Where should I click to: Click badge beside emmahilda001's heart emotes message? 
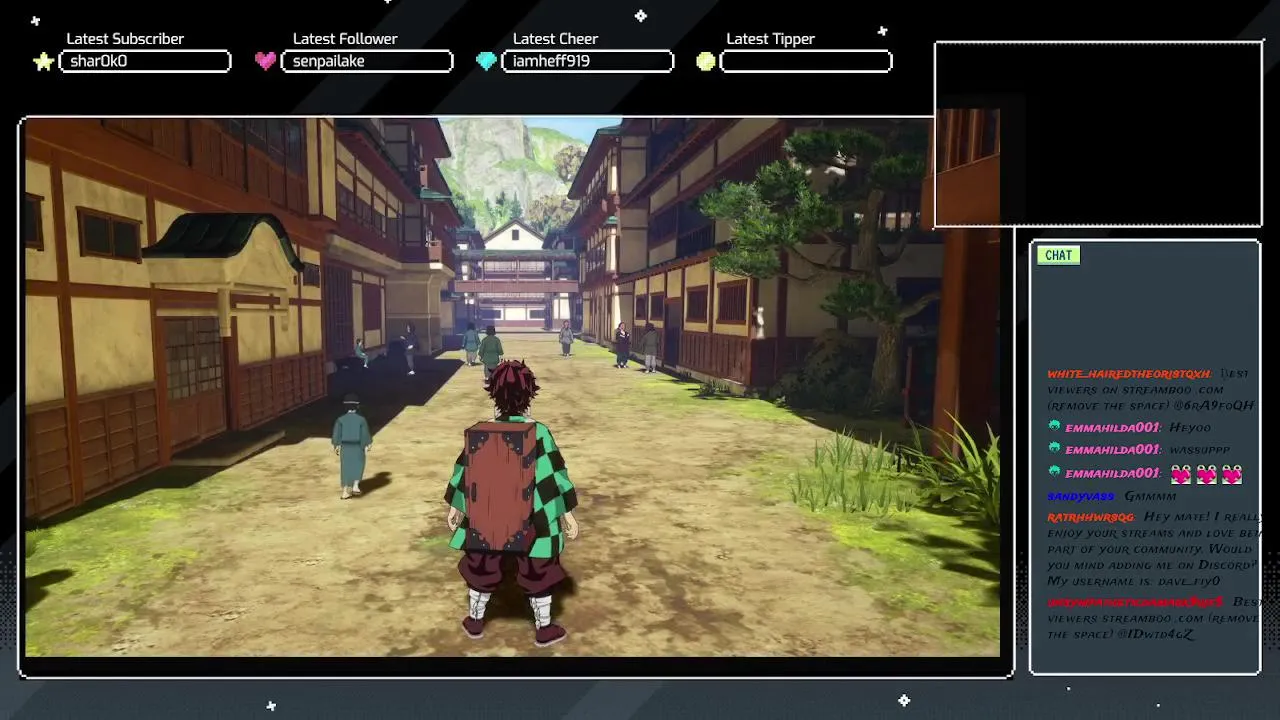point(1054,472)
